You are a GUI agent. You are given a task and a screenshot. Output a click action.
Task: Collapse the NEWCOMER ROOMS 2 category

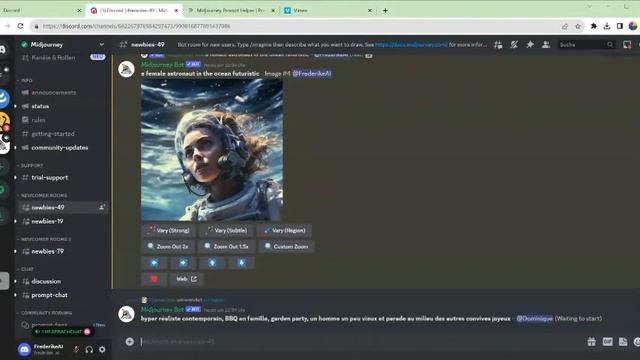[44, 239]
